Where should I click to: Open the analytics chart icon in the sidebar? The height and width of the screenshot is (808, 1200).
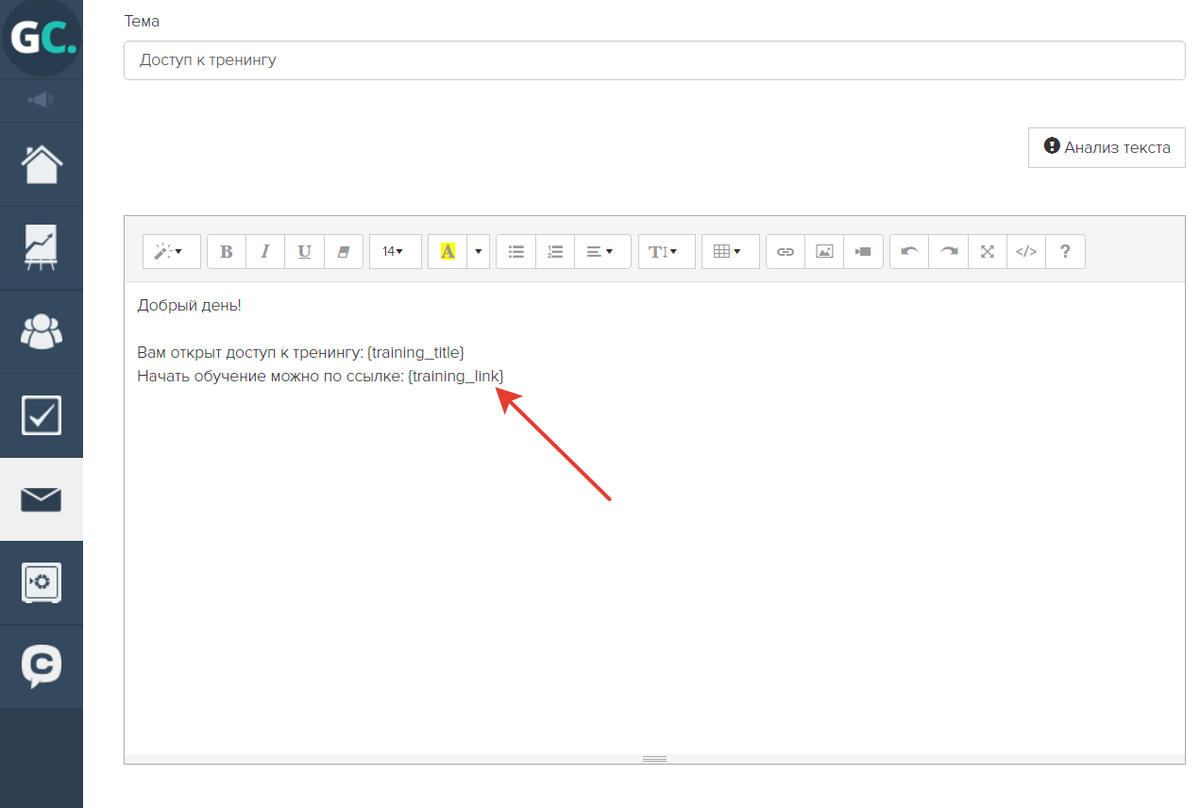click(x=41, y=248)
